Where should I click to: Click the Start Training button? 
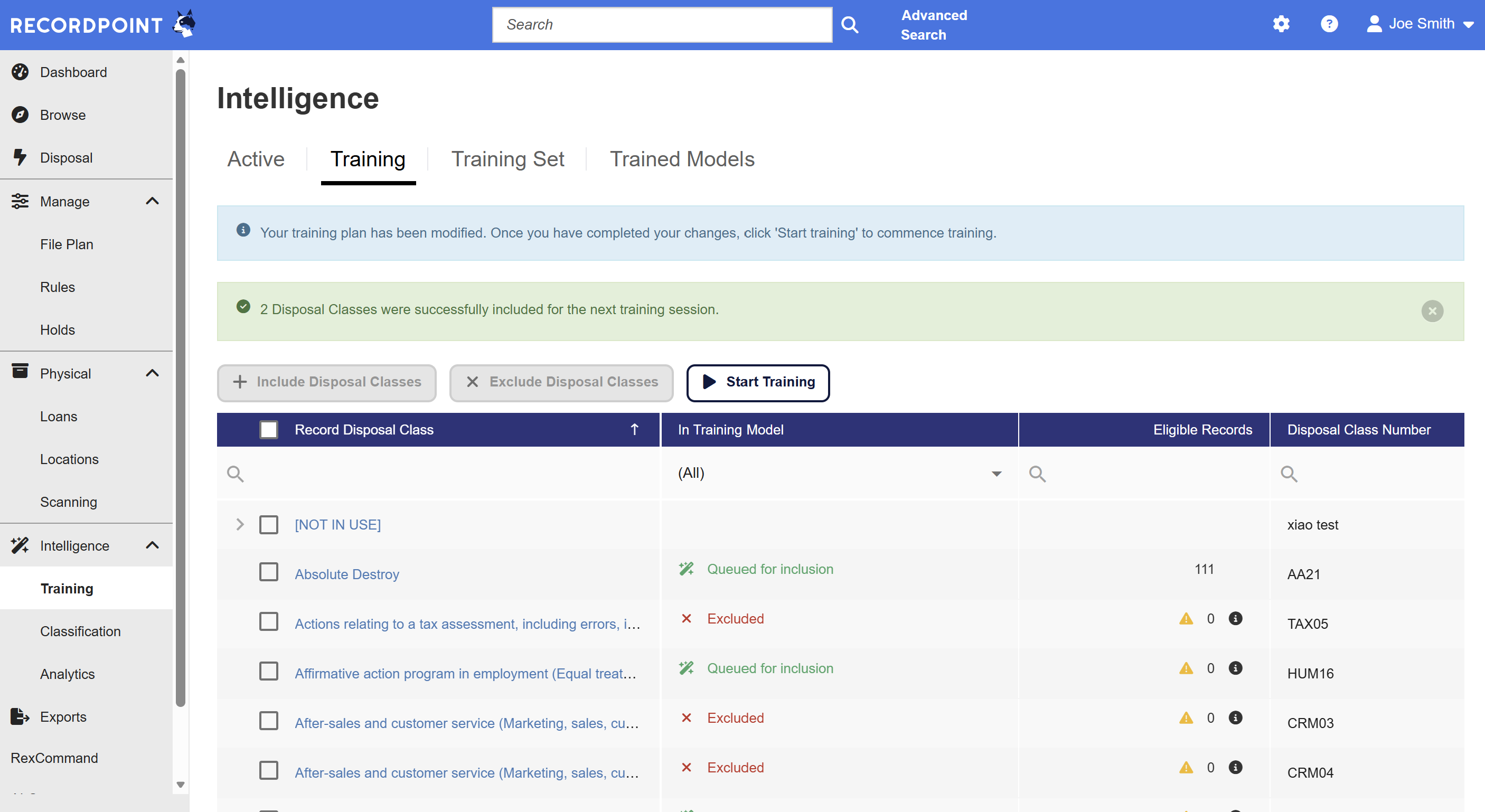pos(757,382)
